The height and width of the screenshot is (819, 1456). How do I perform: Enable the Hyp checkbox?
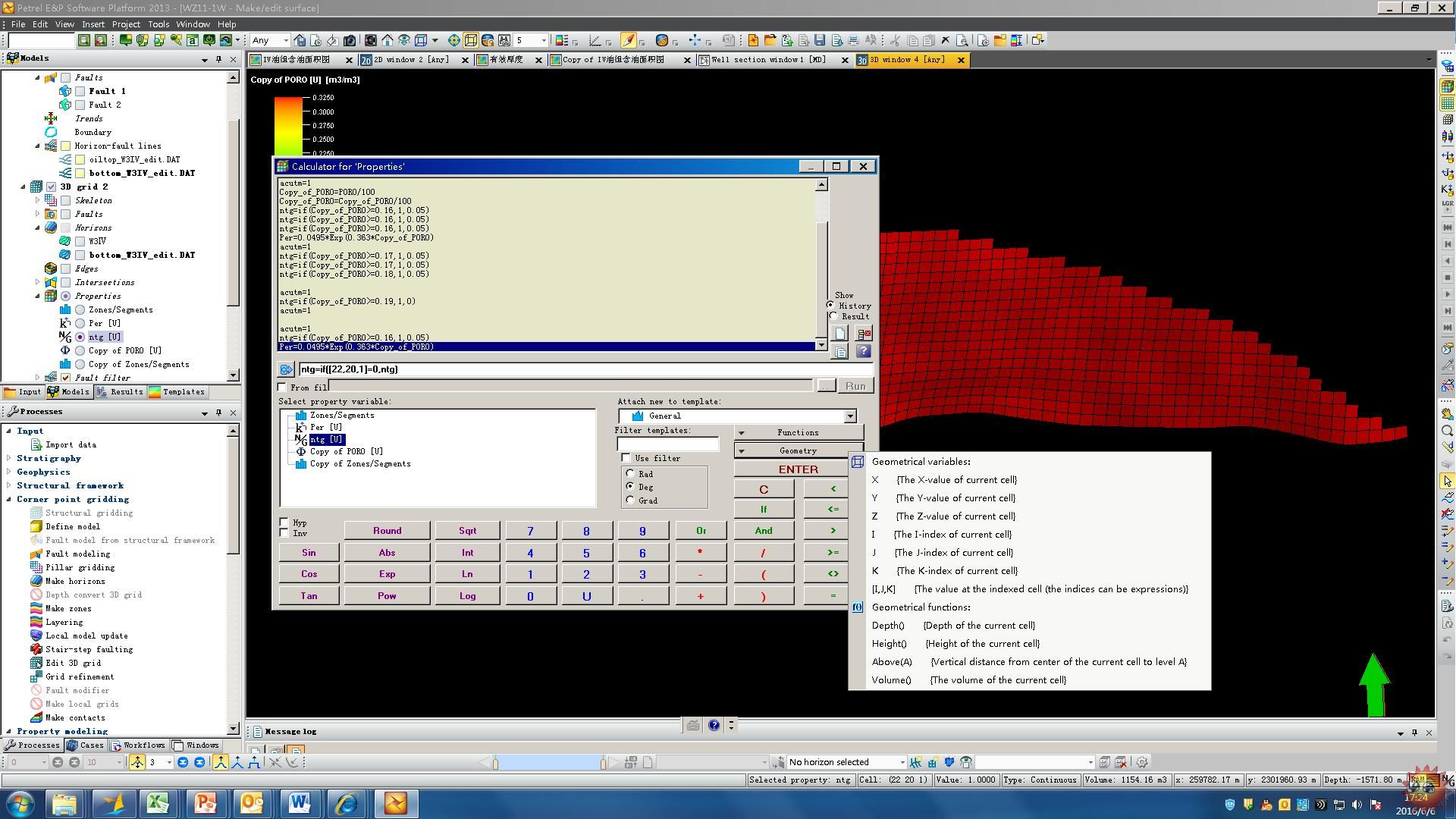coord(284,522)
